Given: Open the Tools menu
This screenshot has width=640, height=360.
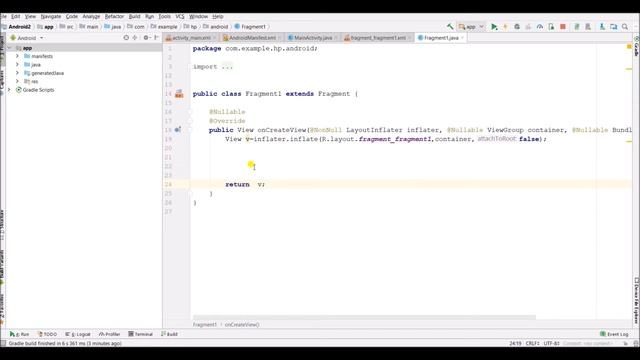Looking at the screenshot, I should 164,16.
